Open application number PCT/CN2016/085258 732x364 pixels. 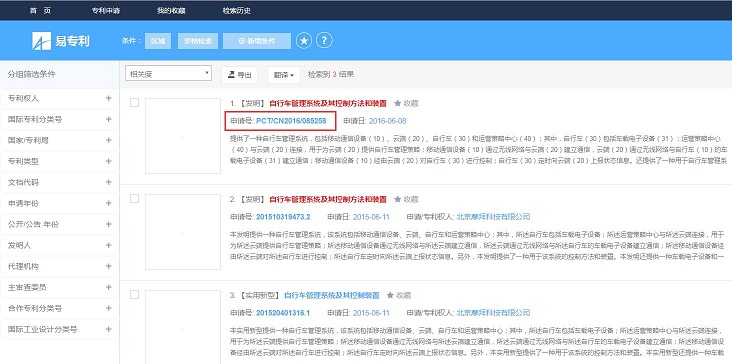pyautogui.click(x=291, y=121)
